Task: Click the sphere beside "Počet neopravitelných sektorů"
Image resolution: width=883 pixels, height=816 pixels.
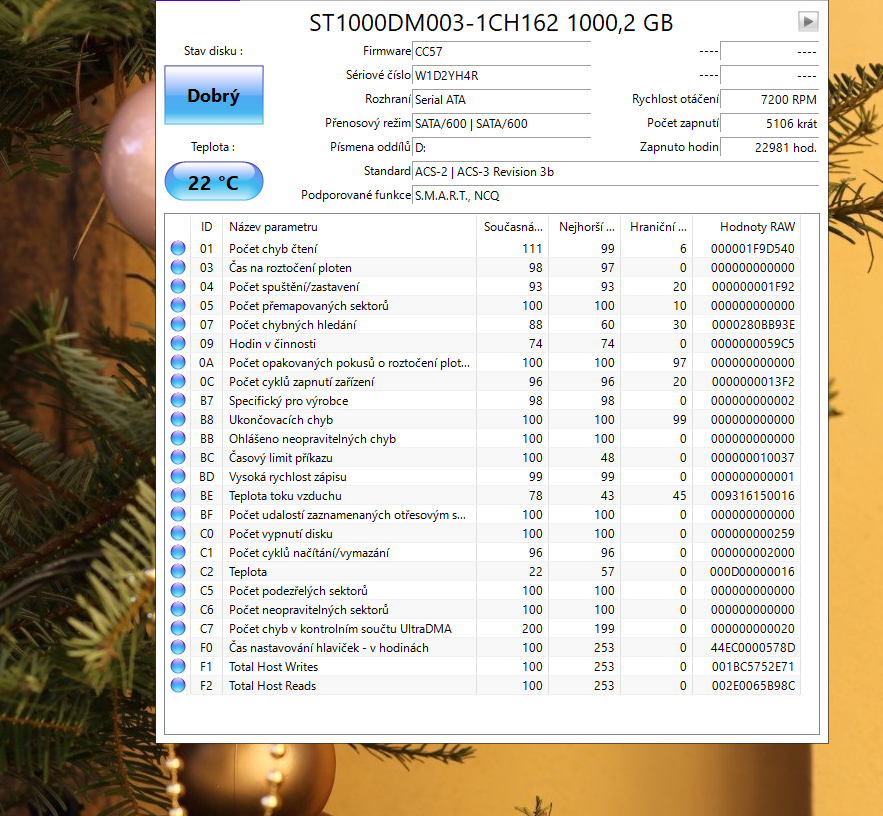Action: tap(177, 609)
